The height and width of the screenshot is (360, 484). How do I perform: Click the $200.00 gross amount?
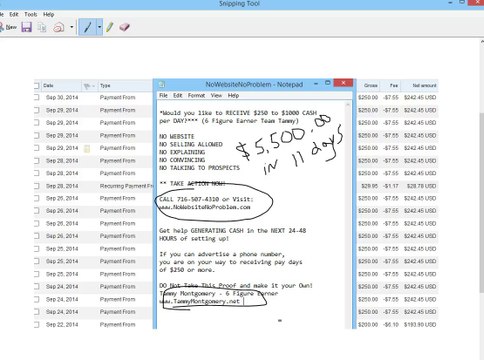[x=368, y=325]
